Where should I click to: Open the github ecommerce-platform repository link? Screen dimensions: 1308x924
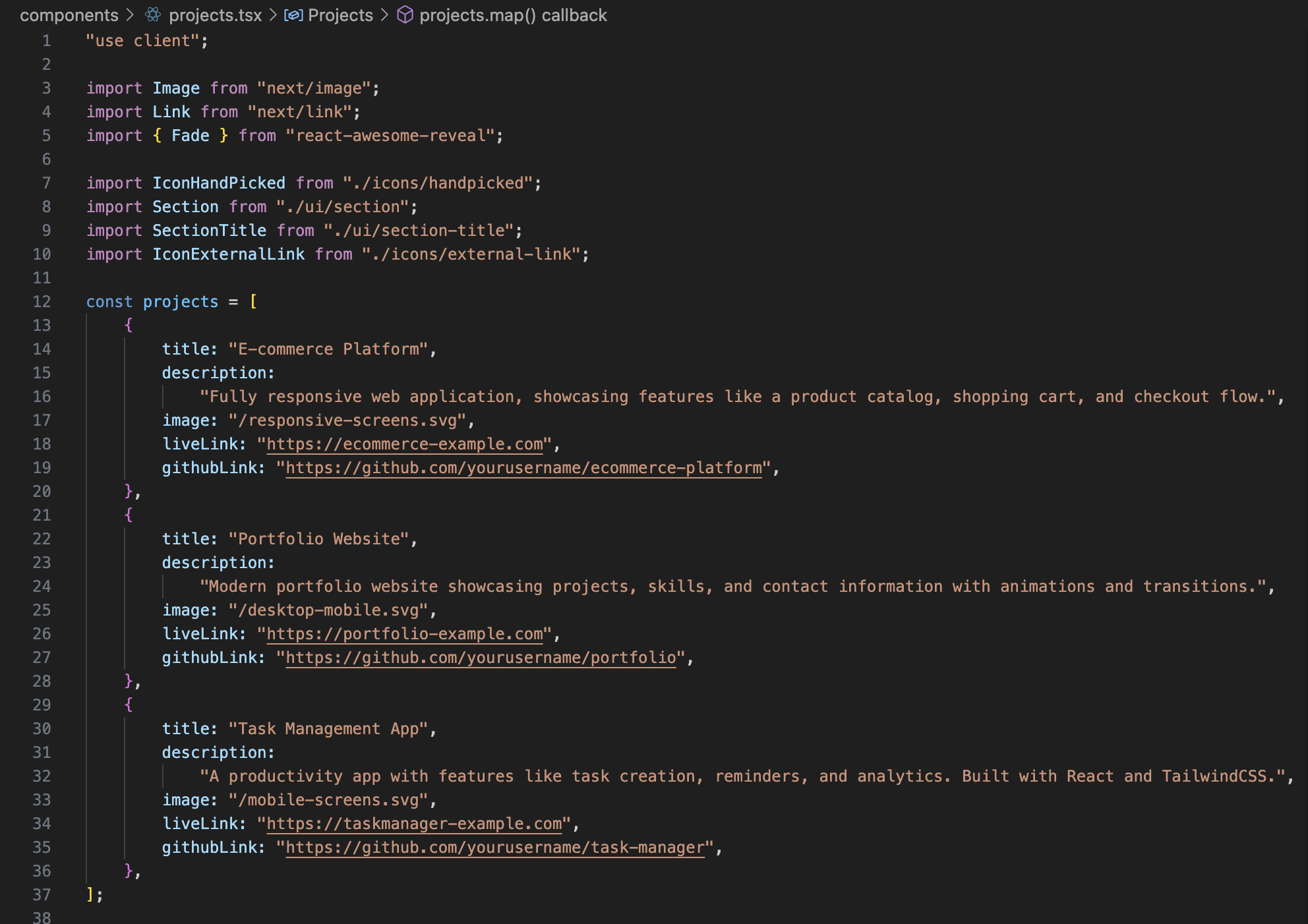[x=523, y=468]
